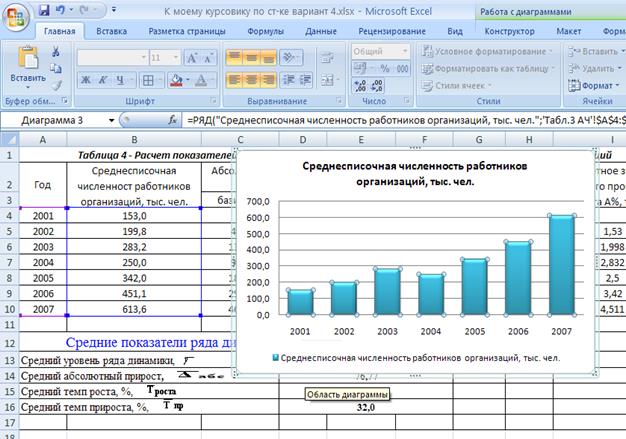Toggle align text left
This screenshot has height=439, width=626.
coord(234,80)
